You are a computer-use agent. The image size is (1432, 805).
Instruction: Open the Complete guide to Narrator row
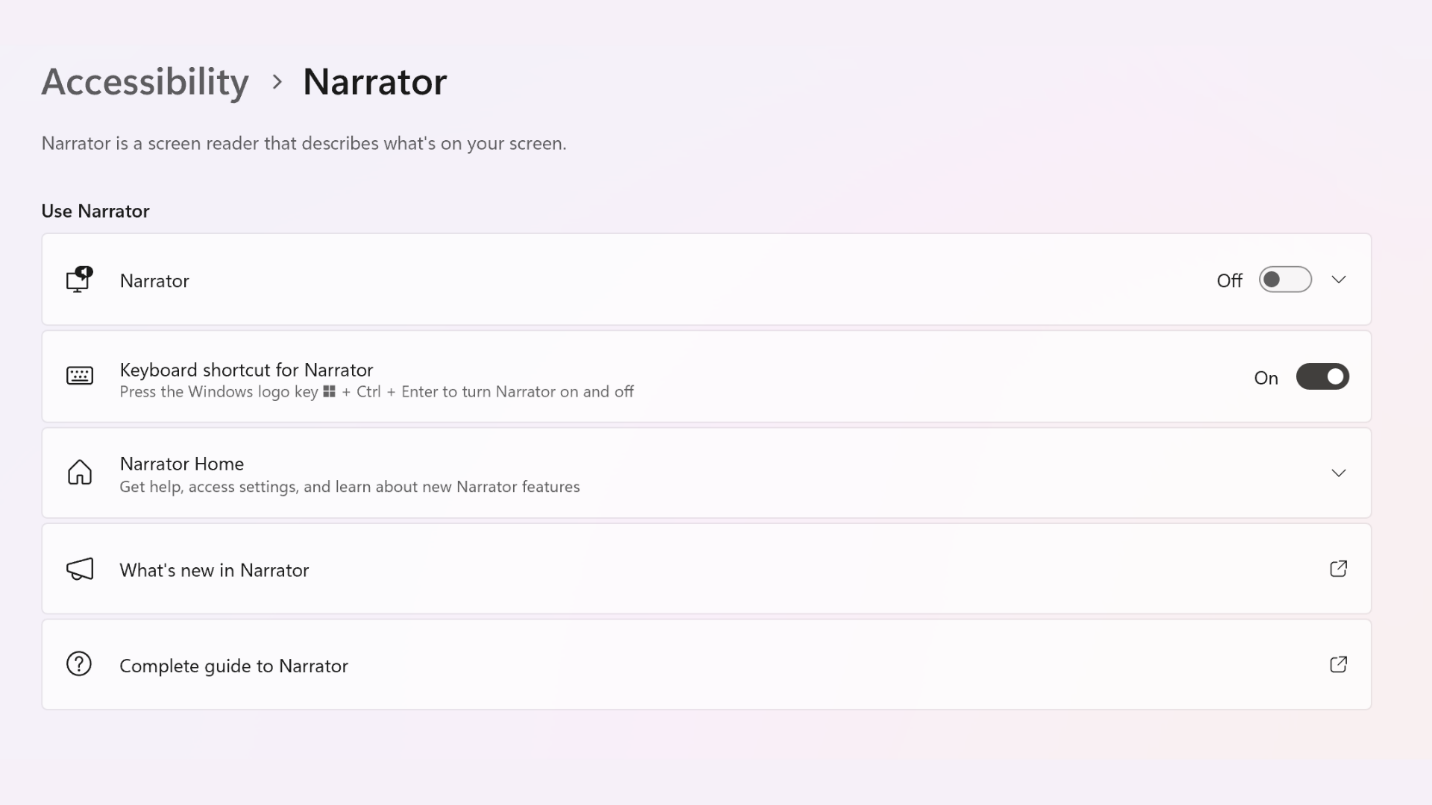pos(706,665)
